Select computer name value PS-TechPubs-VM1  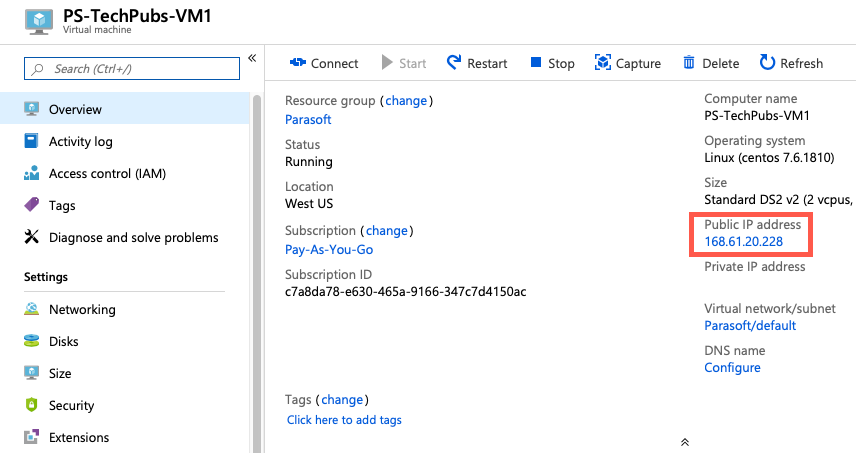click(757, 115)
